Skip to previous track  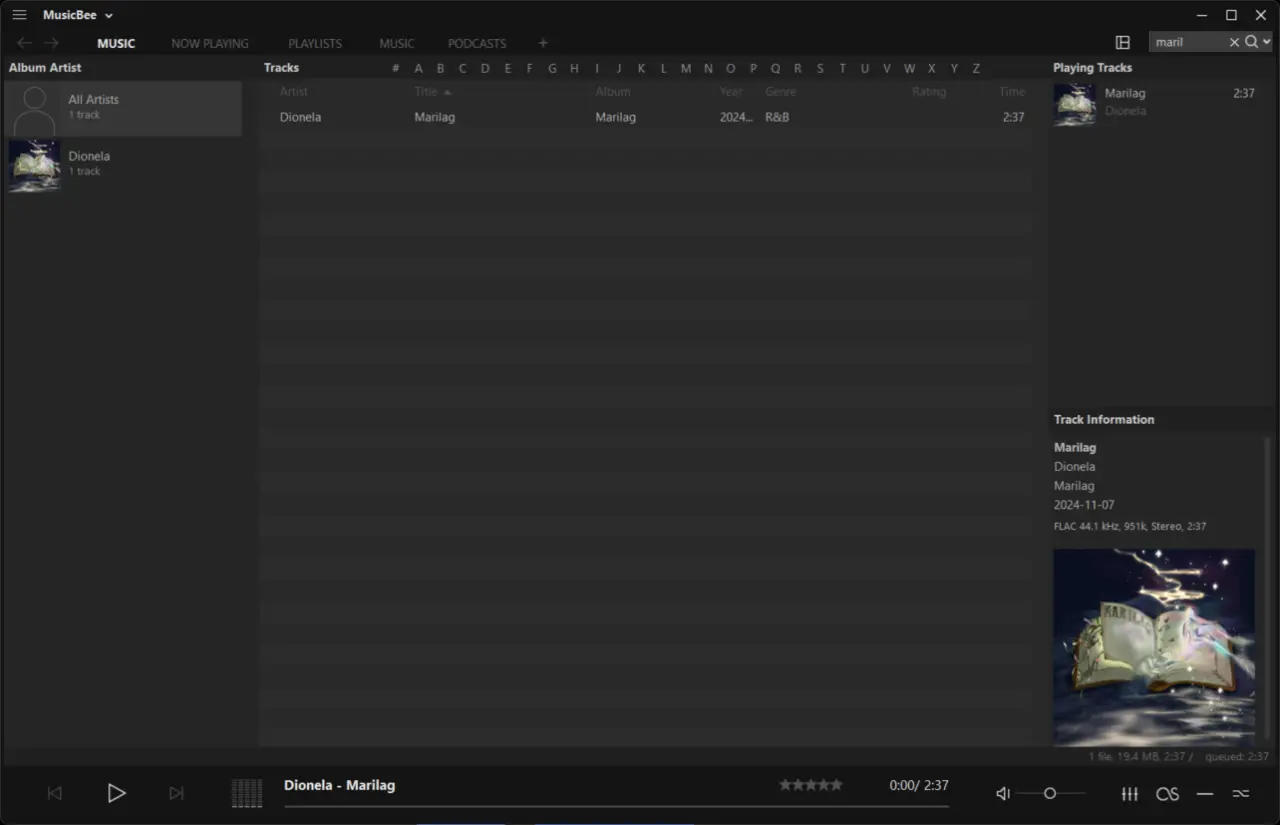55,793
